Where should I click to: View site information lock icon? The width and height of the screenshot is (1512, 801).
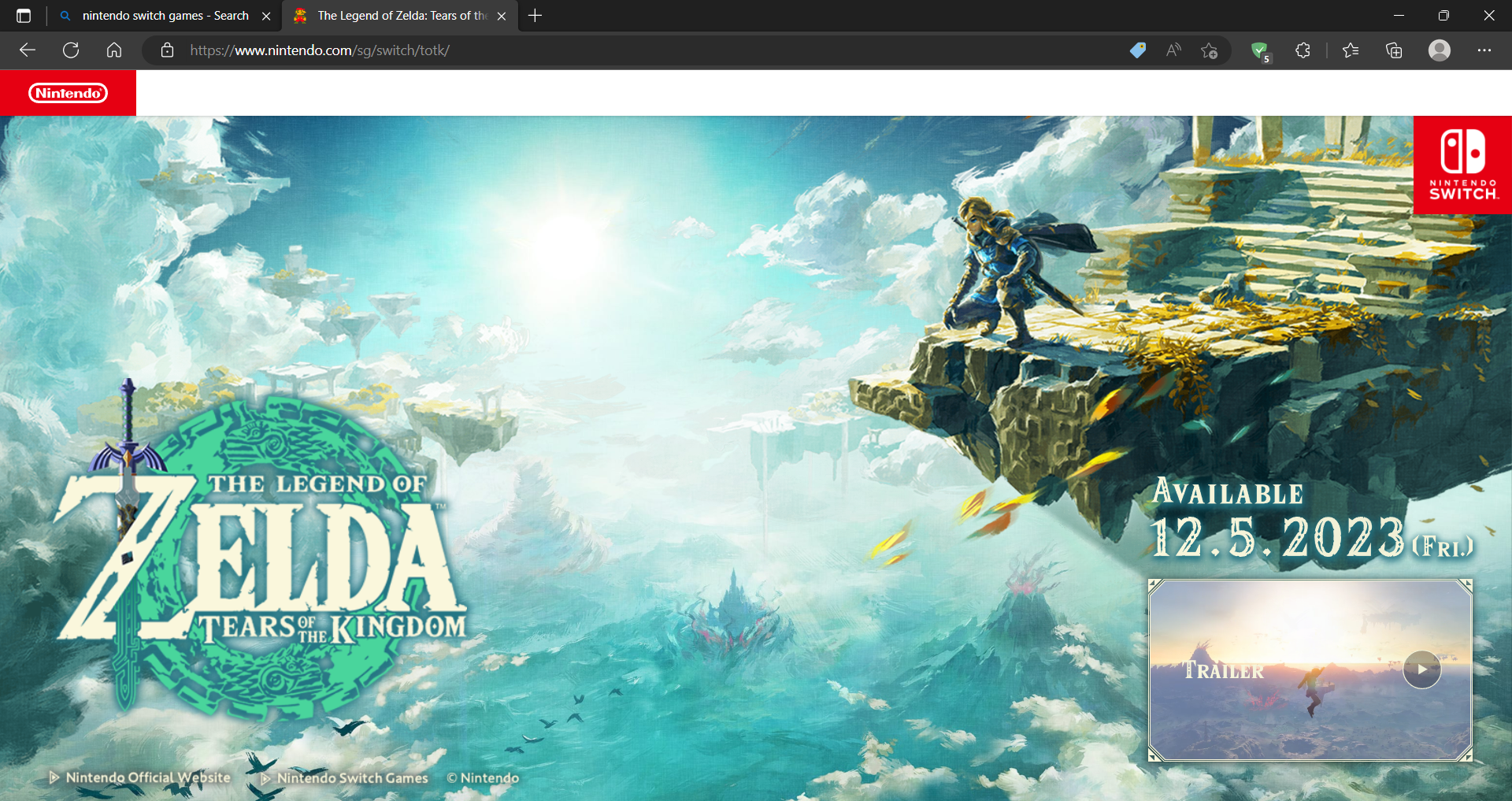(167, 50)
